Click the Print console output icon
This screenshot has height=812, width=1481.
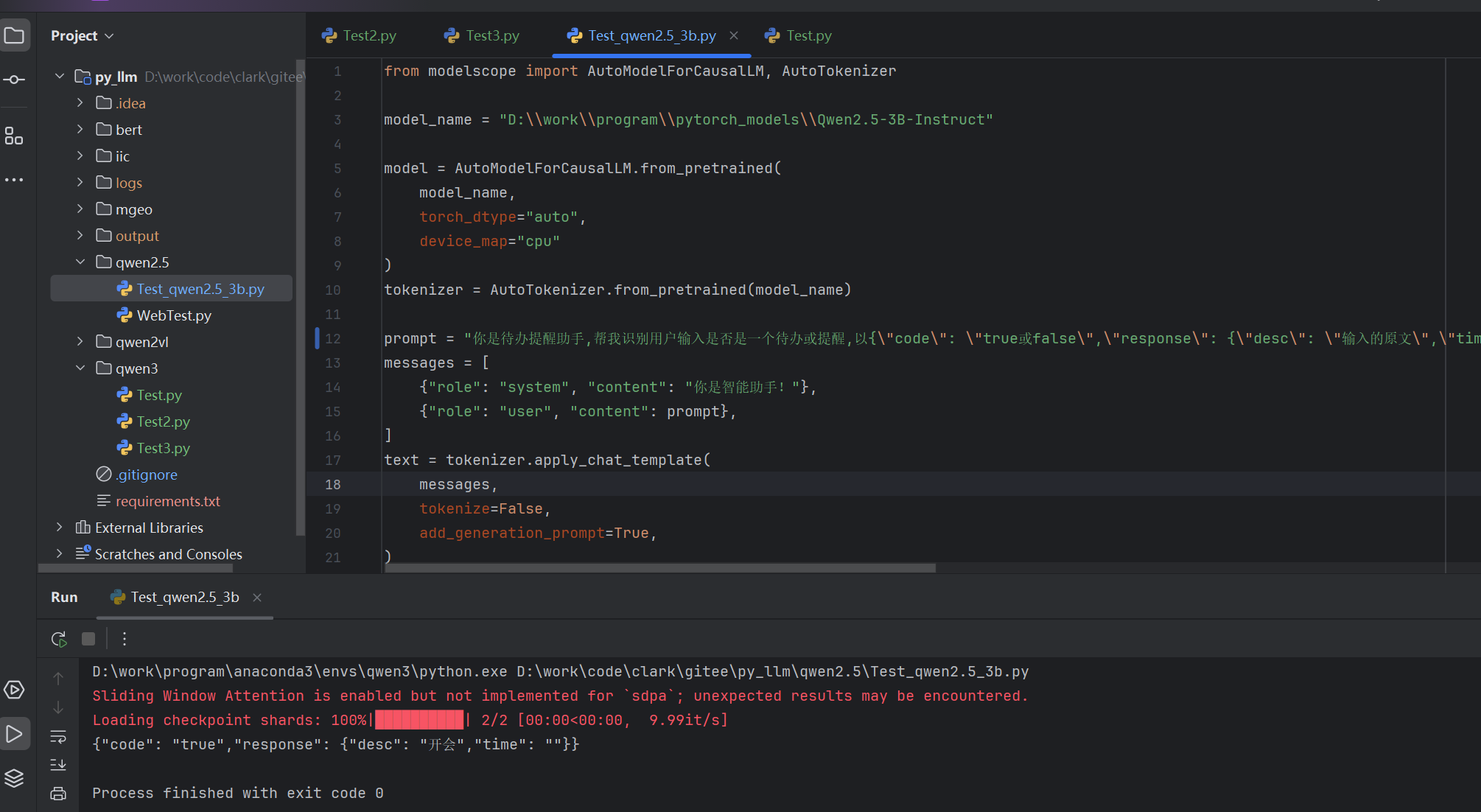[x=58, y=794]
